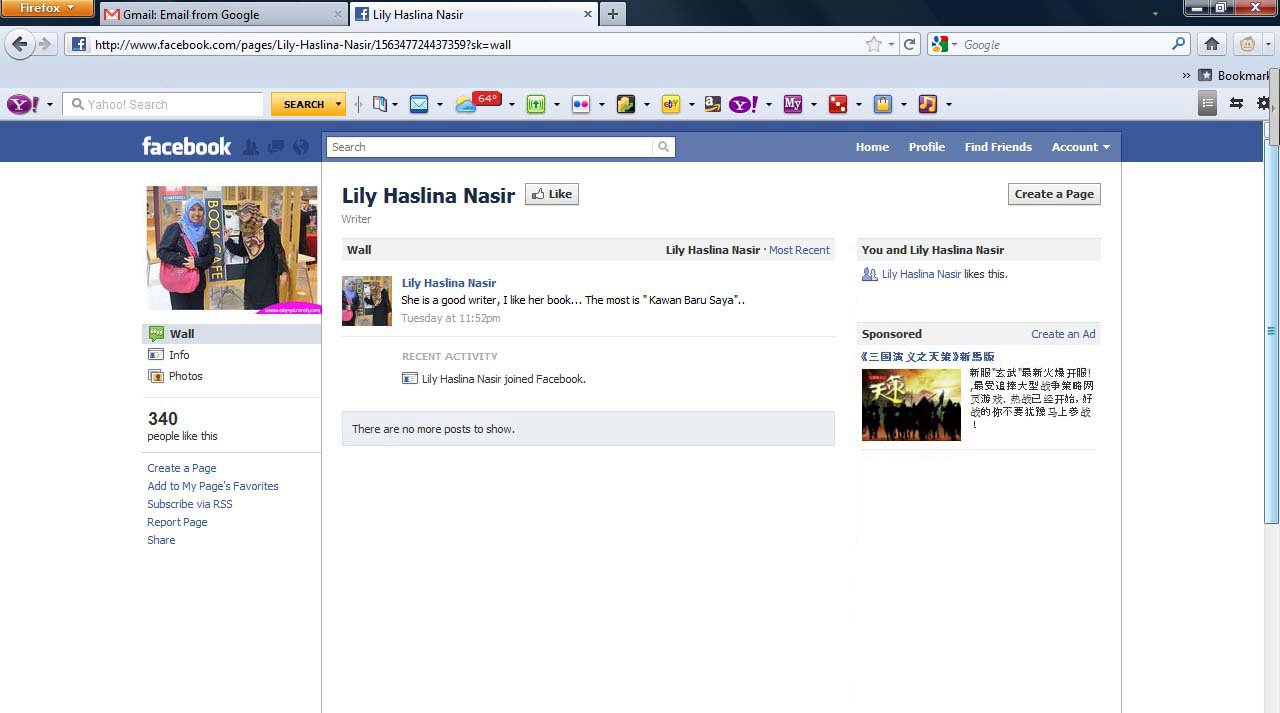Click the toolbar swap arrows icon

(x=1236, y=104)
